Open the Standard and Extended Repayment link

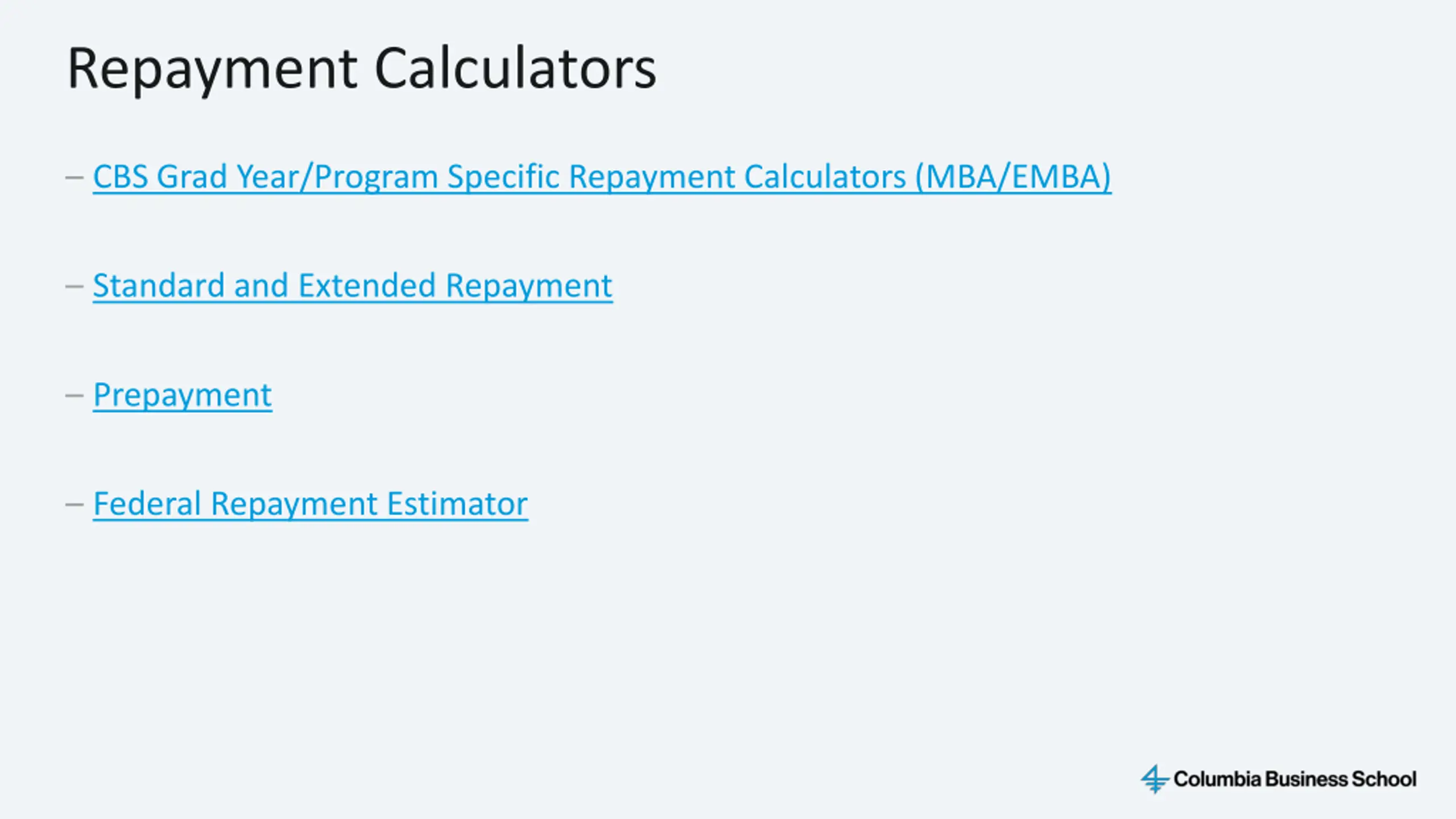click(x=353, y=286)
